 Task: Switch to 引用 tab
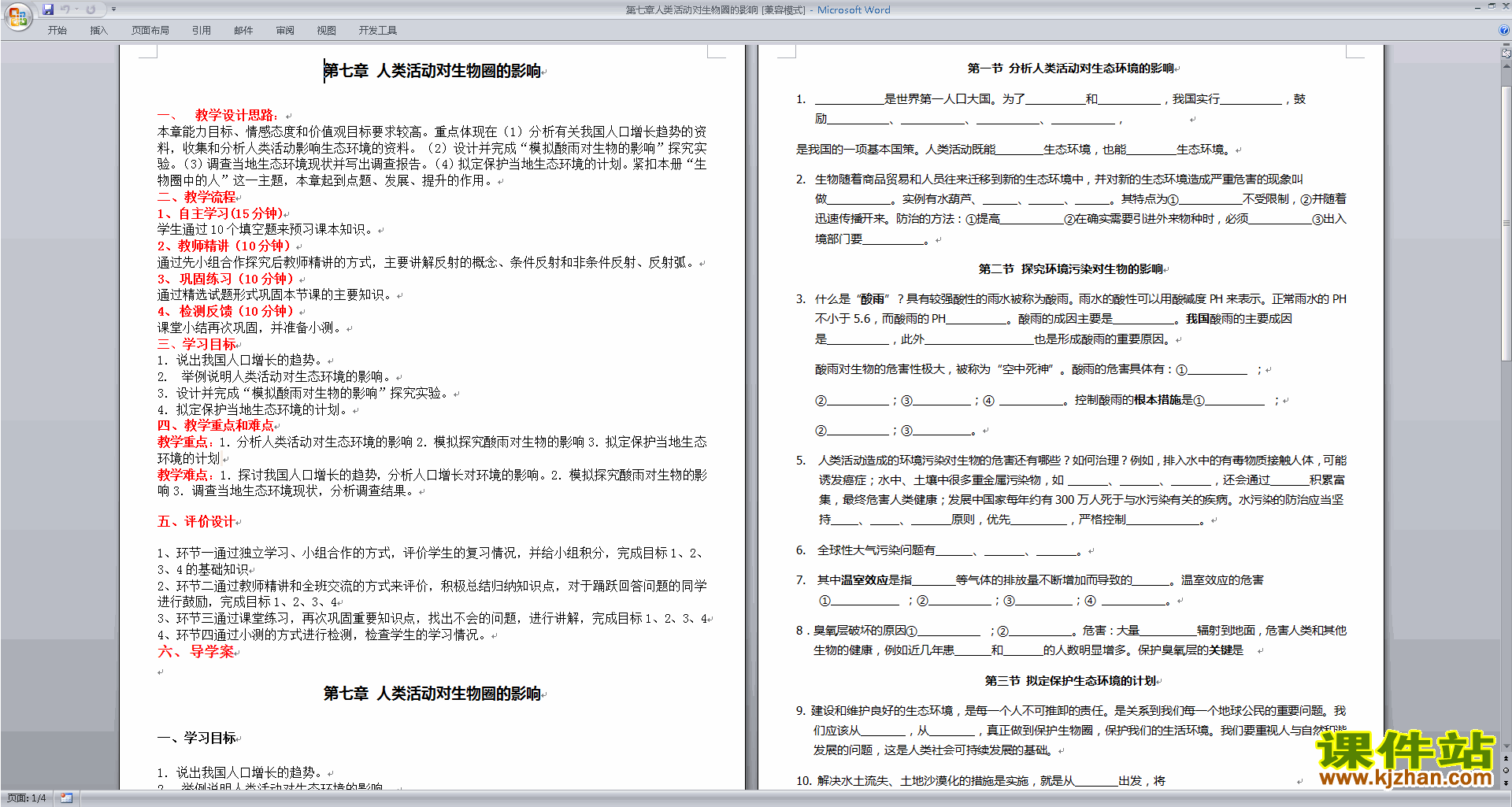[201, 30]
